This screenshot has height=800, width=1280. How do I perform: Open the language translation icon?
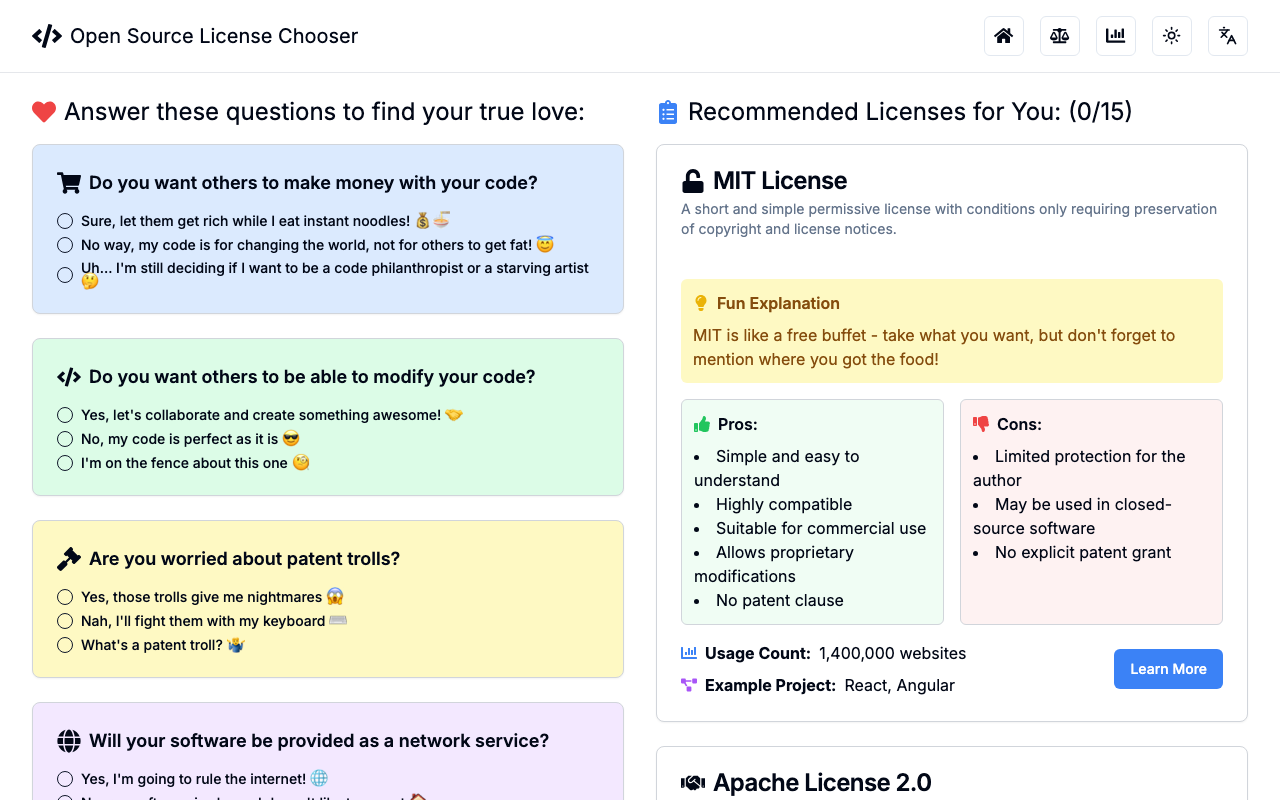tap(1228, 36)
